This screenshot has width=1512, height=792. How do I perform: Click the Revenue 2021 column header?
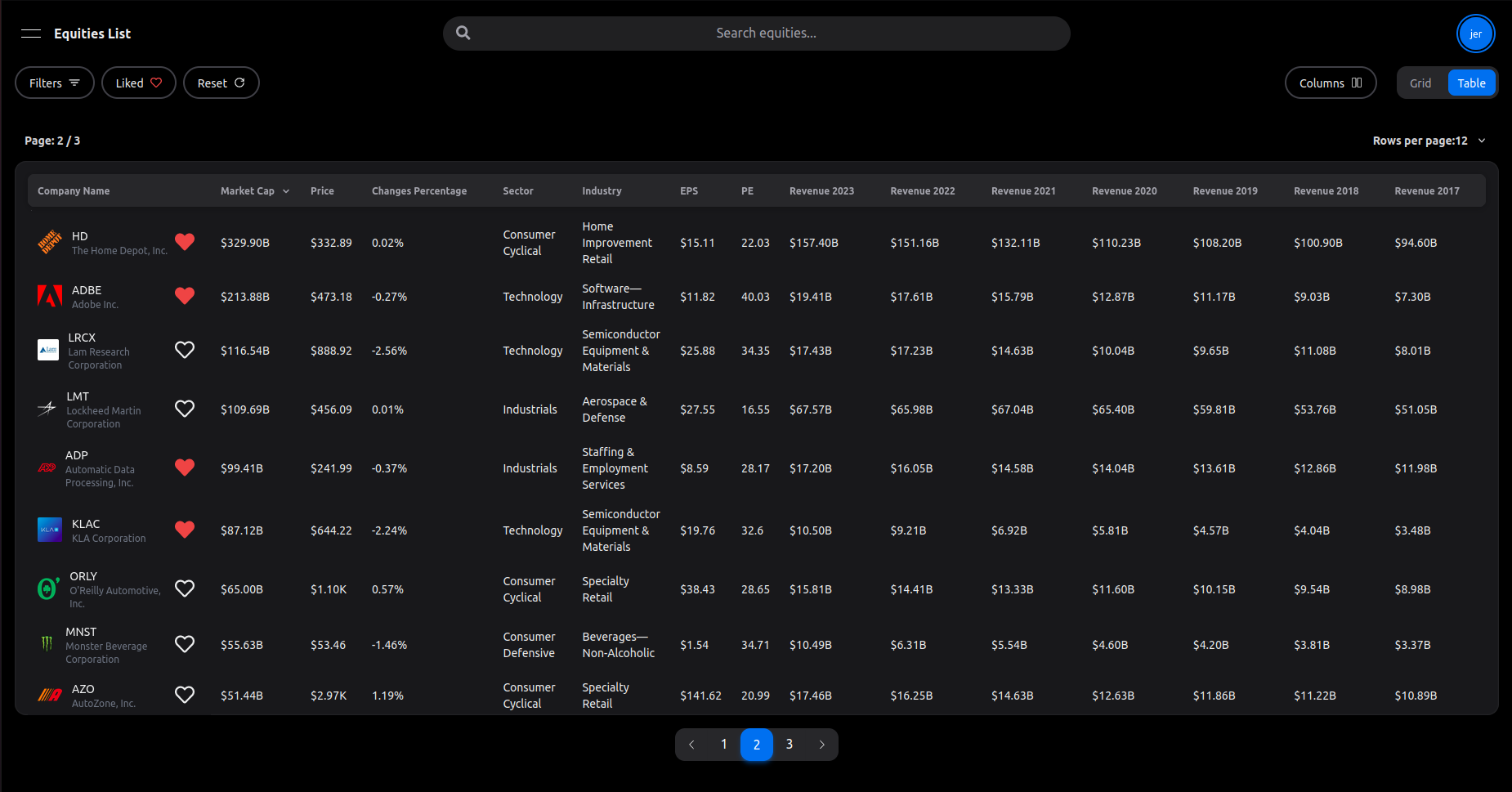[x=1023, y=191]
